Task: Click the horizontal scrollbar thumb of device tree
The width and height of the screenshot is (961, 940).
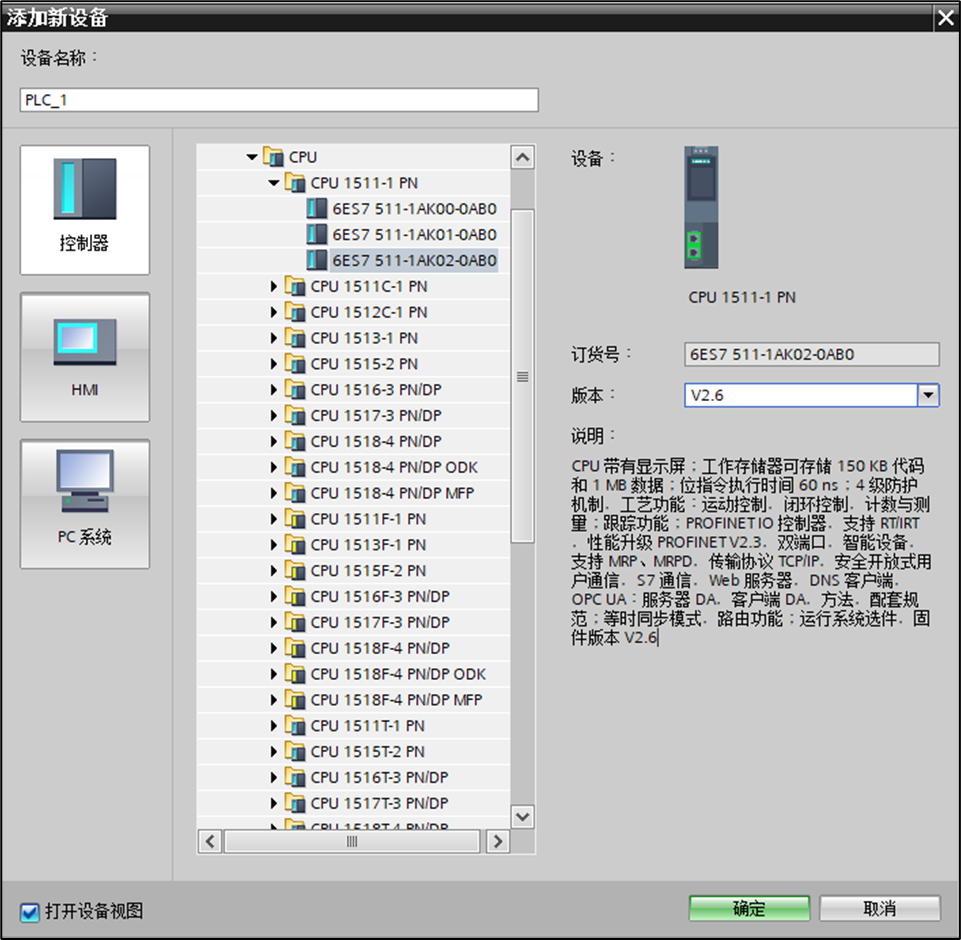Action: coord(352,841)
